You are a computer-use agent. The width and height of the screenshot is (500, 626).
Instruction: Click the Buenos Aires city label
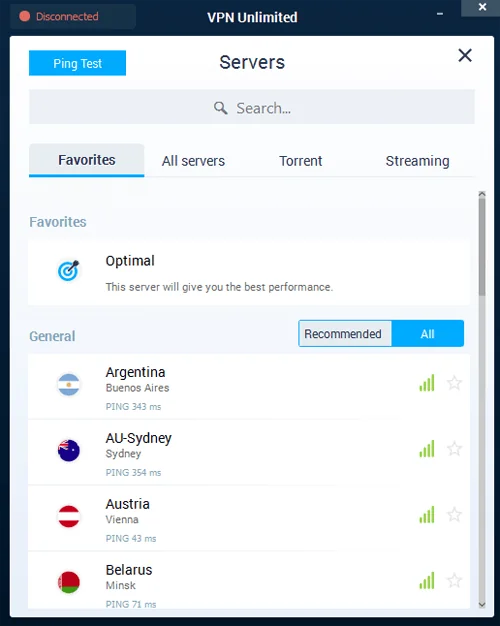(x=137, y=388)
